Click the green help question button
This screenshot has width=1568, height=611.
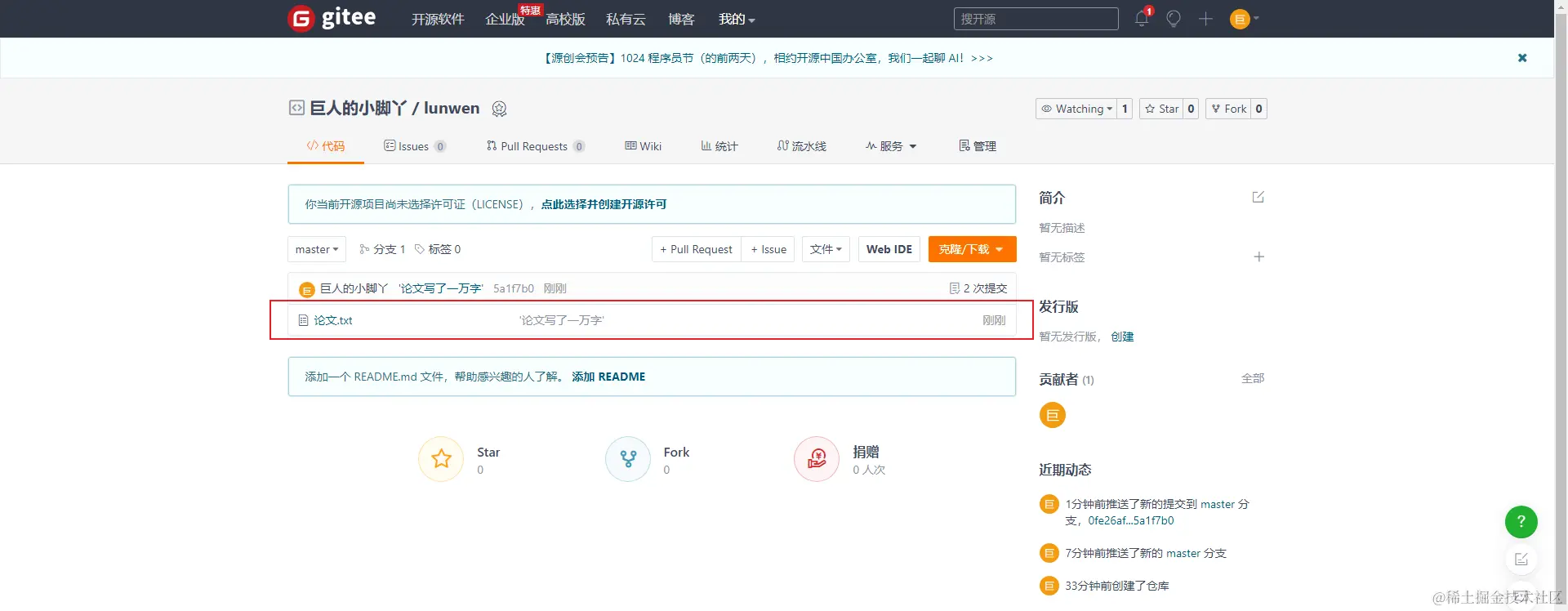[1521, 521]
